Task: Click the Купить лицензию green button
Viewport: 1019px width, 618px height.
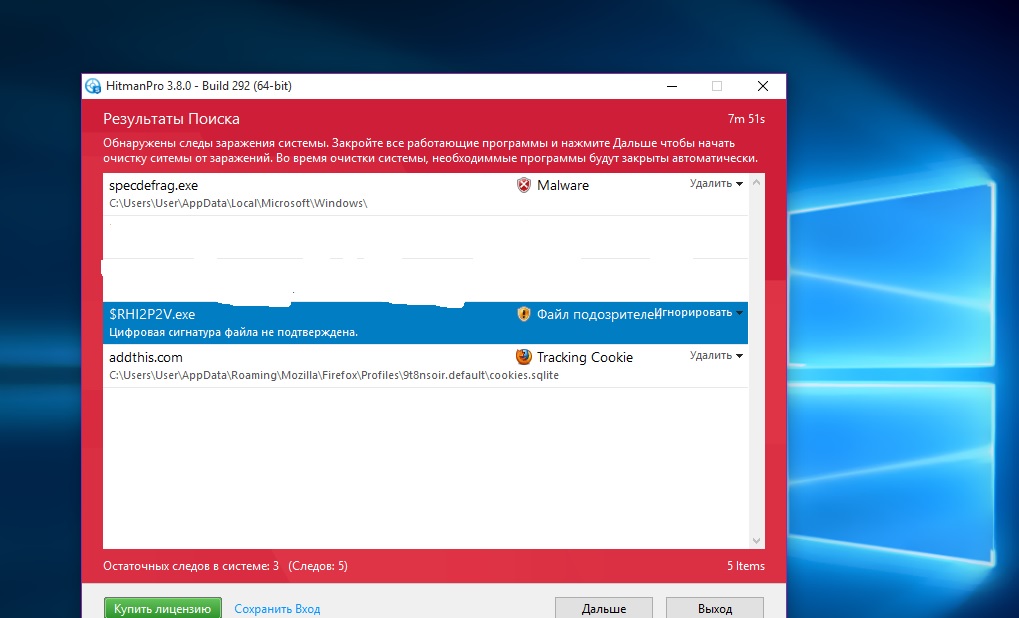Action: [x=162, y=608]
